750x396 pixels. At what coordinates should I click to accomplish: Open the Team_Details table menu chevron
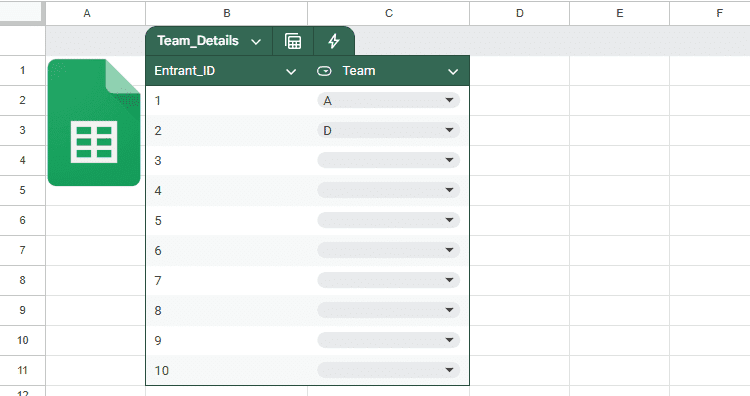click(x=256, y=42)
